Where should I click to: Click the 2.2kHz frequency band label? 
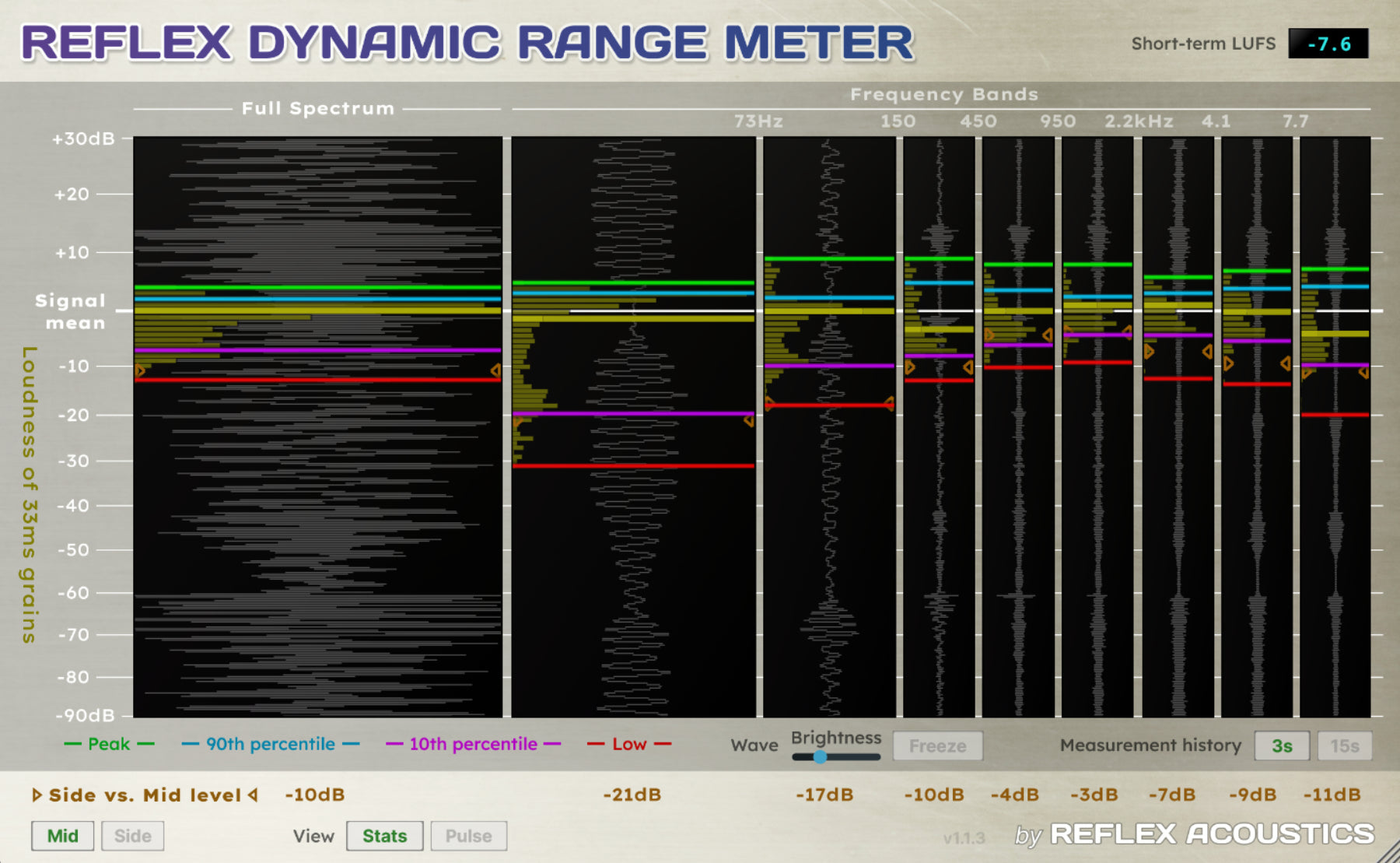point(1138,121)
